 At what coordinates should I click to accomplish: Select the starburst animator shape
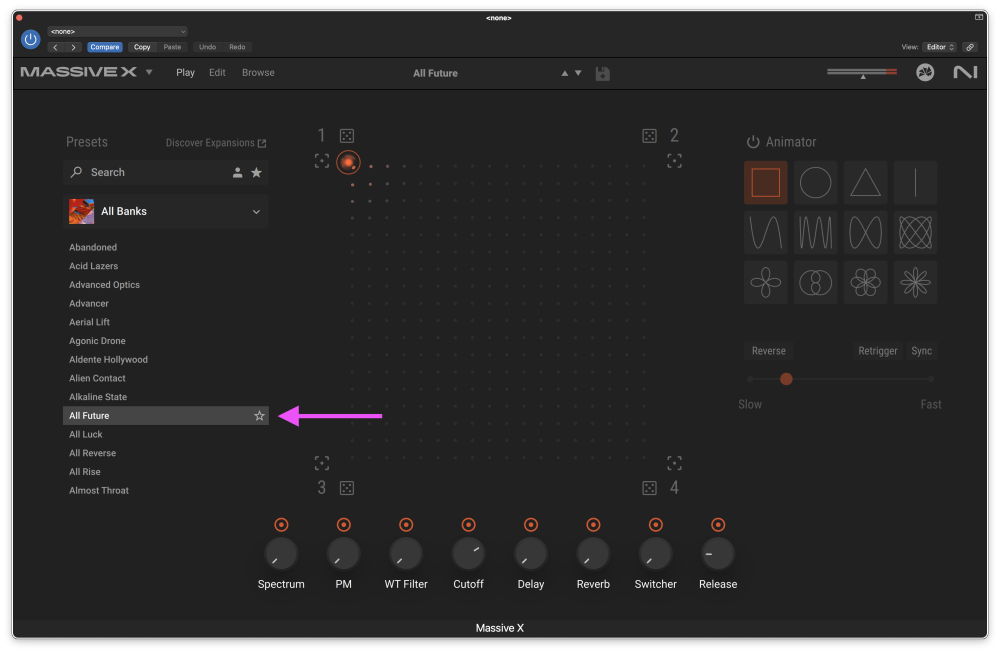coord(915,282)
